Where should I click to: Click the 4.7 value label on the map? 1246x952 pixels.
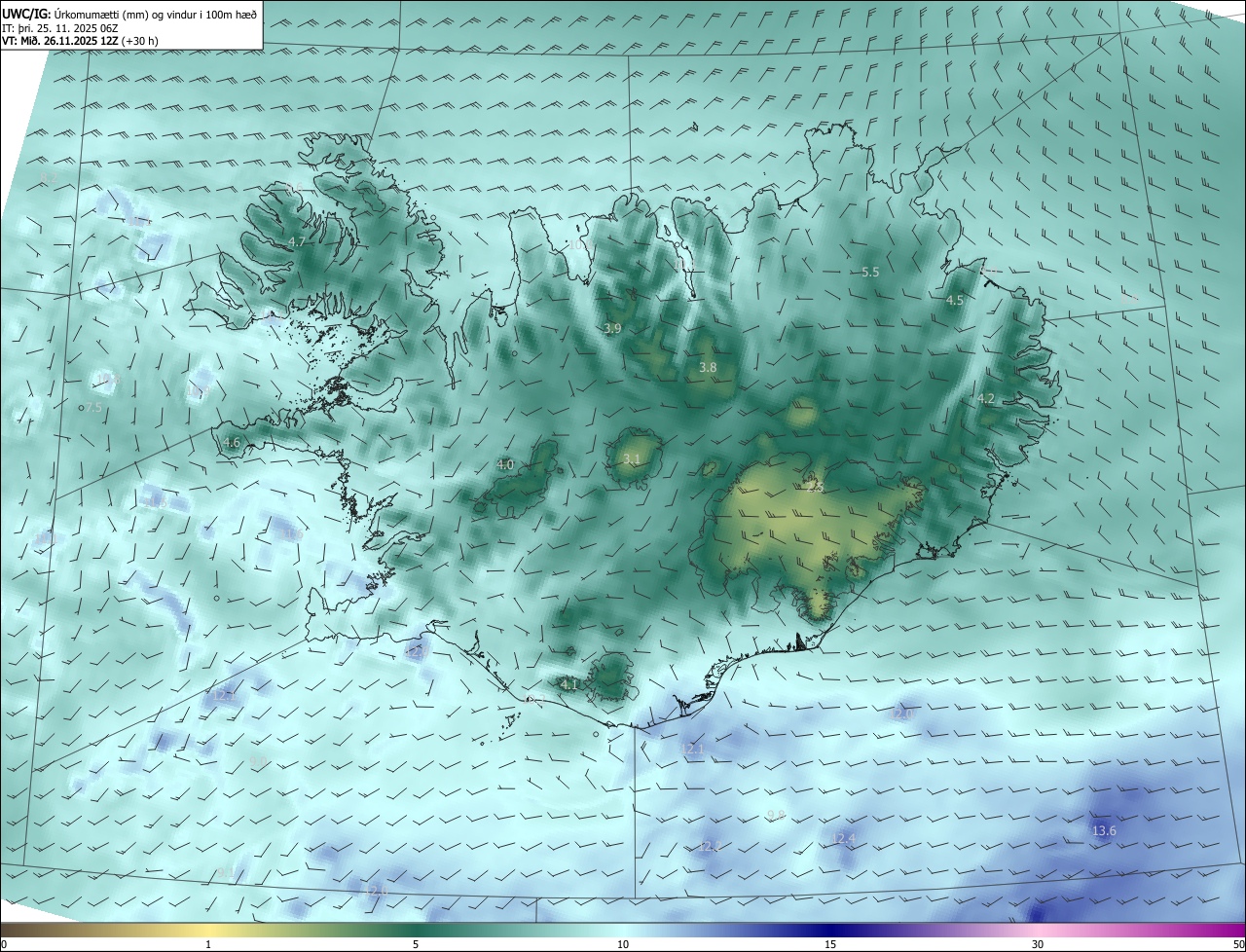[297, 241]
